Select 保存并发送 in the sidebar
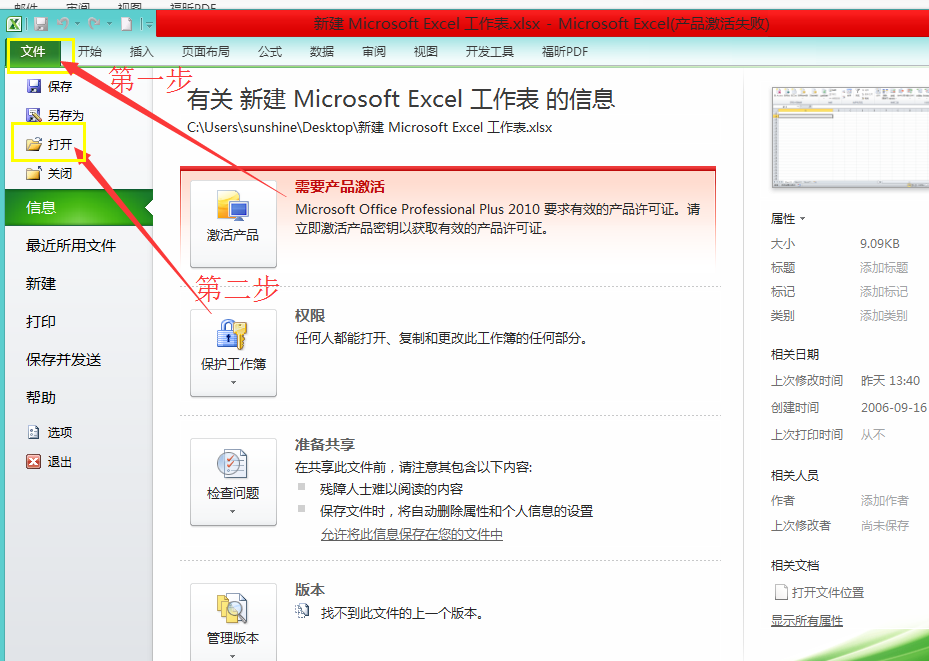Image resolution: width=929 pixels, height=661 pixels. (63, 359)
